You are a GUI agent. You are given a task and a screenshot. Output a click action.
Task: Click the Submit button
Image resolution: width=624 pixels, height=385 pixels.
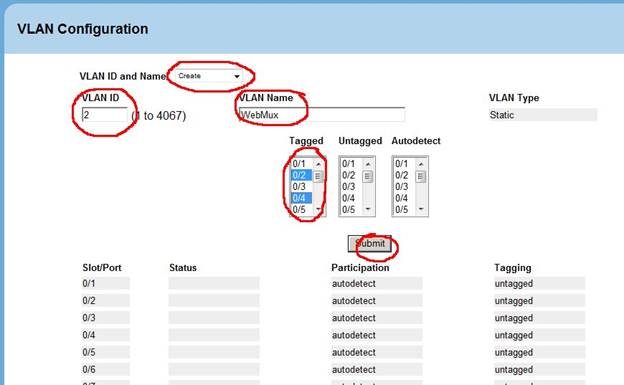[370, 243]
